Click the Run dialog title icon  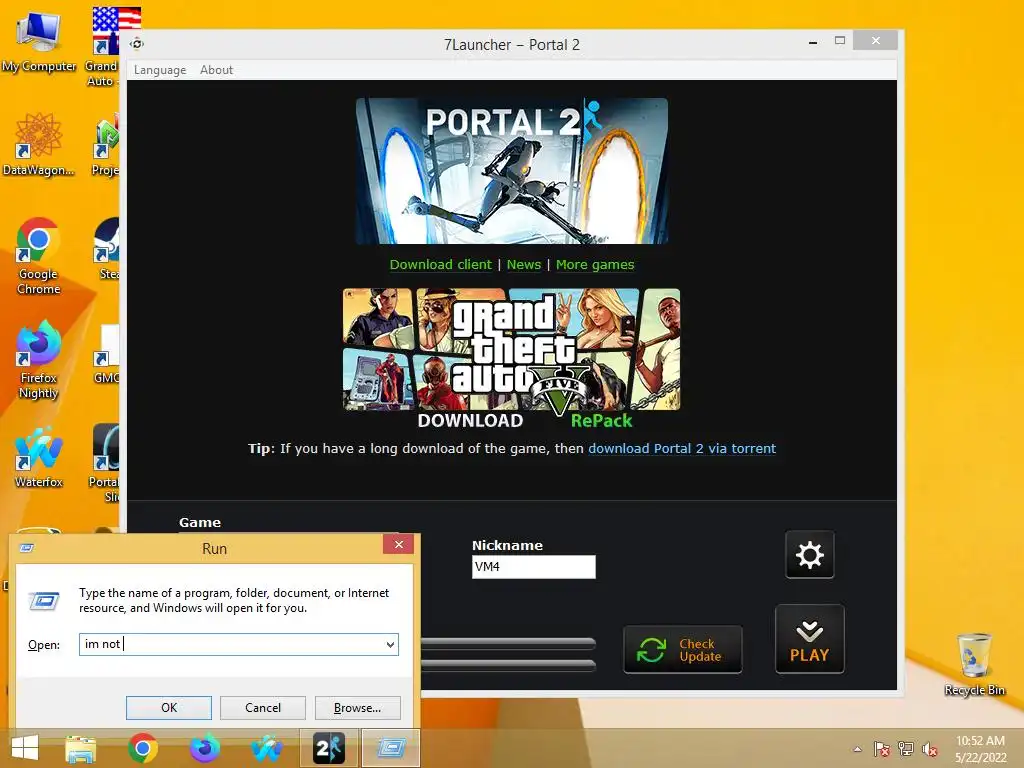point(27,548)
